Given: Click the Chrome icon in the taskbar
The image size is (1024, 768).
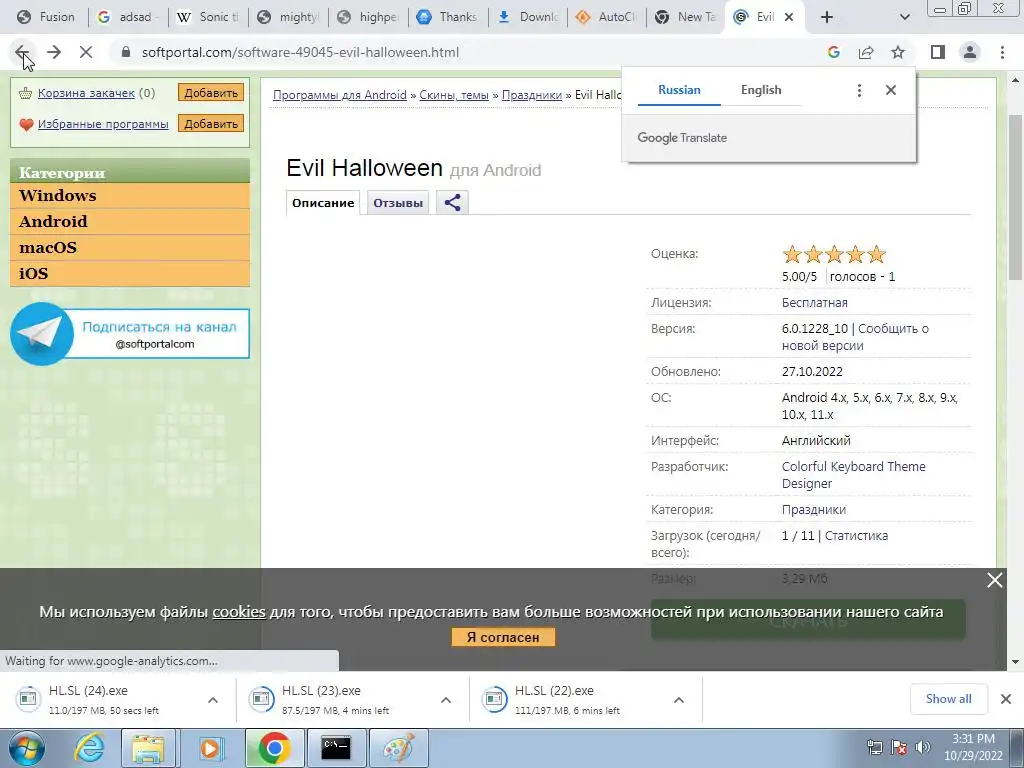Looking at the screenshot, I should click(x=274, y=748).
